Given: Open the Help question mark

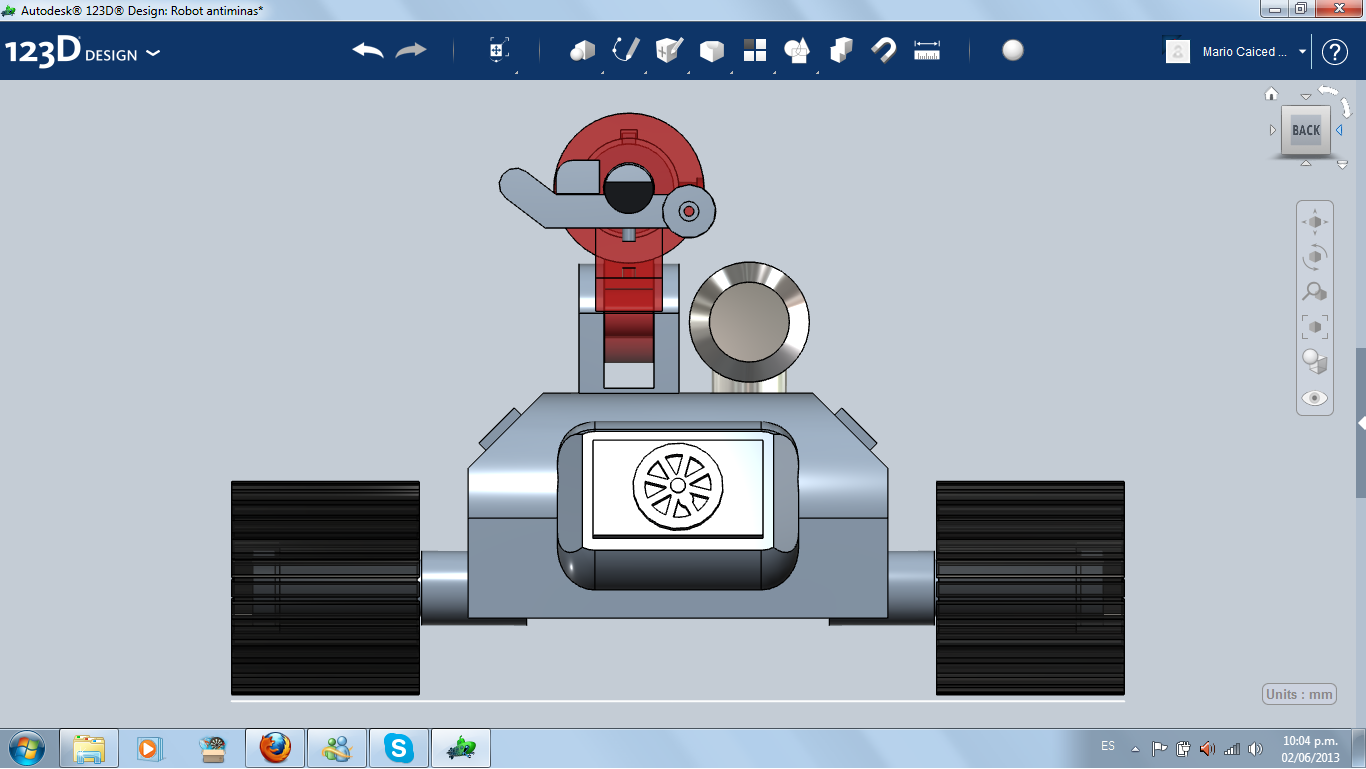Looking at the screenshot, I should click(1335, 52).
